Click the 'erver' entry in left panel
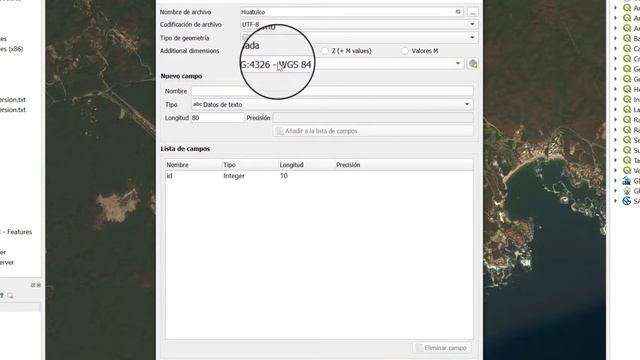Screen dimensions: 640x360 [x=7, y=262]
